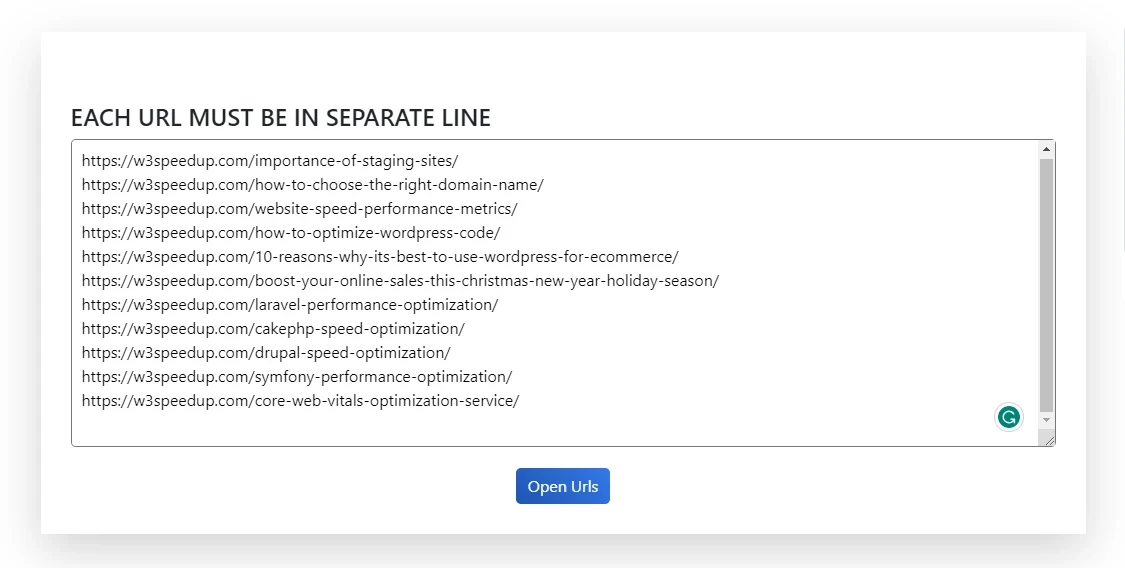This screenshot has width=1125, height=568.
Task: Click the 10-reasons WordPress for ecommerce URL
Action: tap(379, 257)
